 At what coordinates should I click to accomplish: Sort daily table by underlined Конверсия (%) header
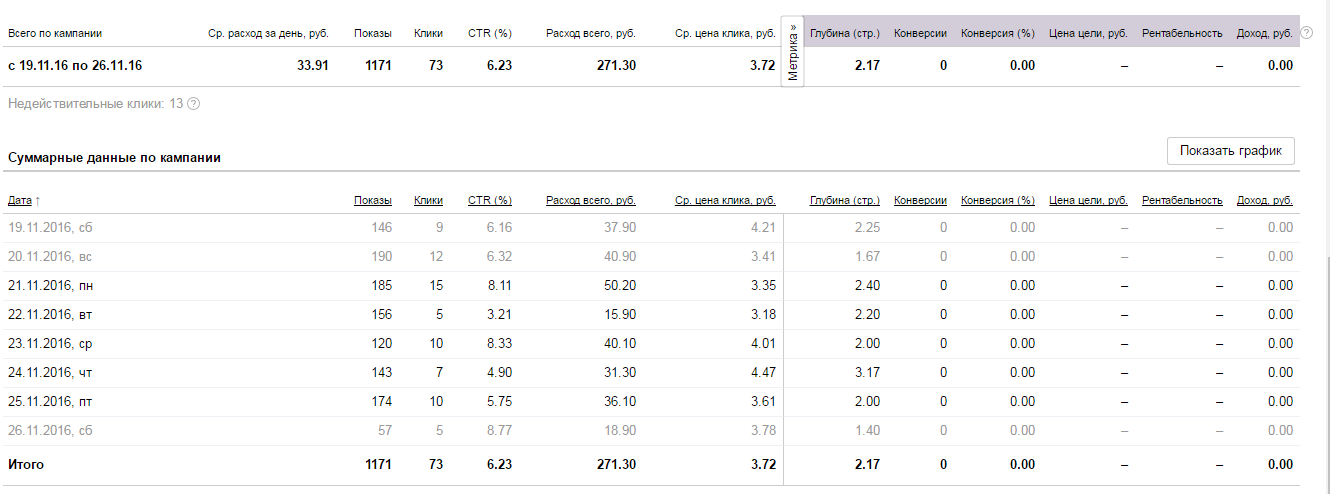point(997,200)
